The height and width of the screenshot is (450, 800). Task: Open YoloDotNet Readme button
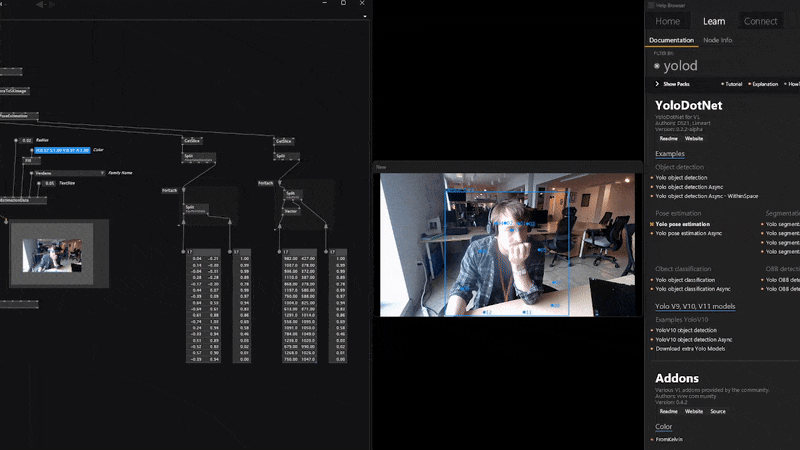tap(668, 139)
